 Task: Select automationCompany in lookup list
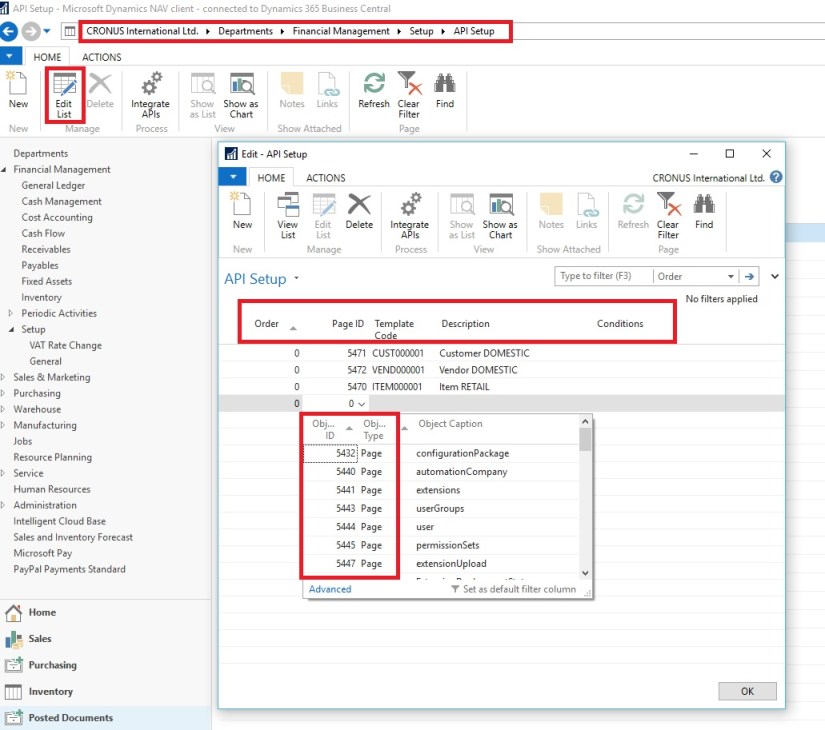point(441,472)
